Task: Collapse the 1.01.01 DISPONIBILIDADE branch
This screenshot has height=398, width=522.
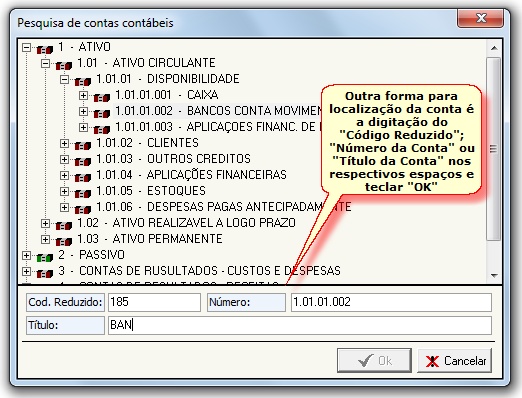Action: [x=64, y=79]
